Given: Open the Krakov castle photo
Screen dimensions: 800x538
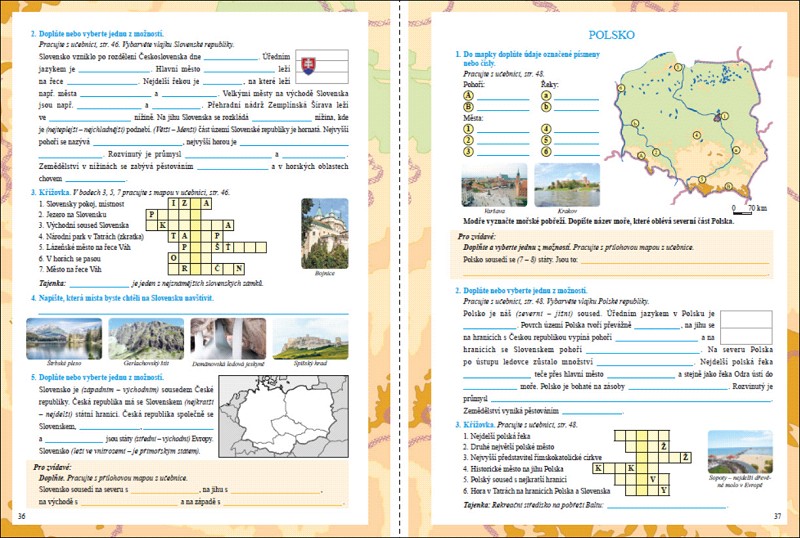Looking at the screenshot, I should click(x=567, y=185).
